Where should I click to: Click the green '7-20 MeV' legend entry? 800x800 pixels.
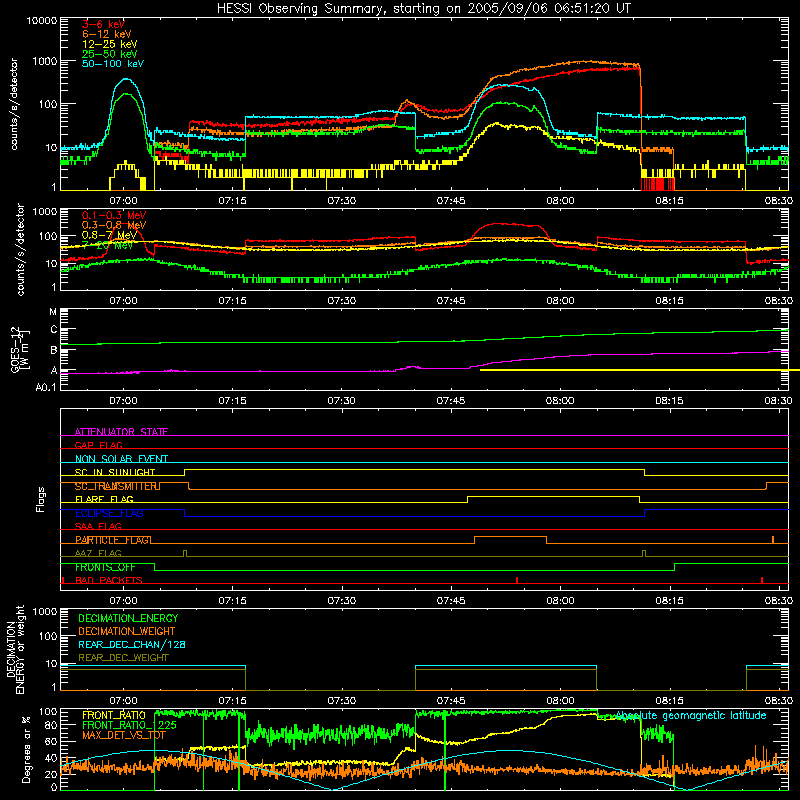click(108, 245)
